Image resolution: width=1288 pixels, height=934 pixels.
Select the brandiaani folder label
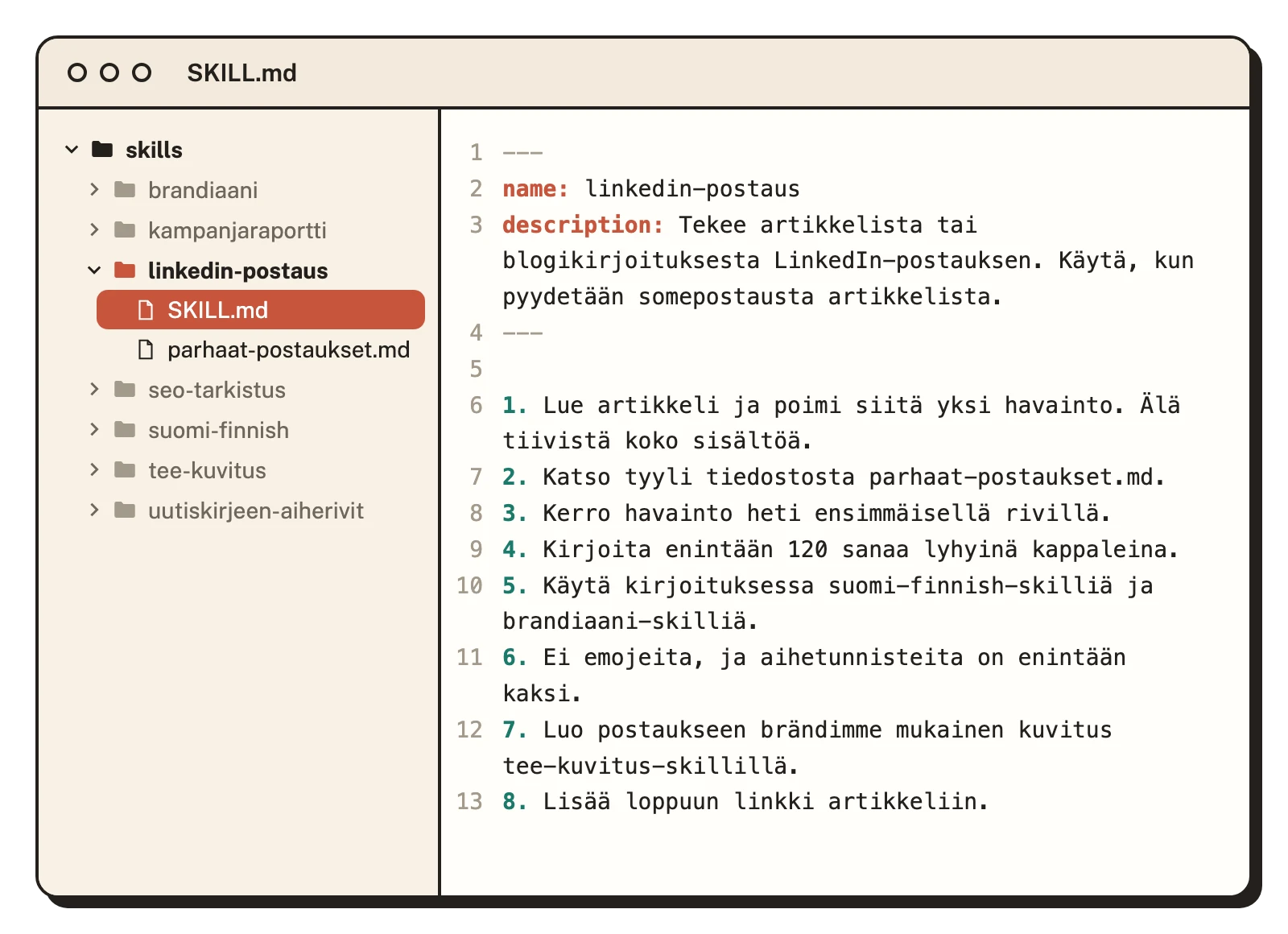[203, 191]
